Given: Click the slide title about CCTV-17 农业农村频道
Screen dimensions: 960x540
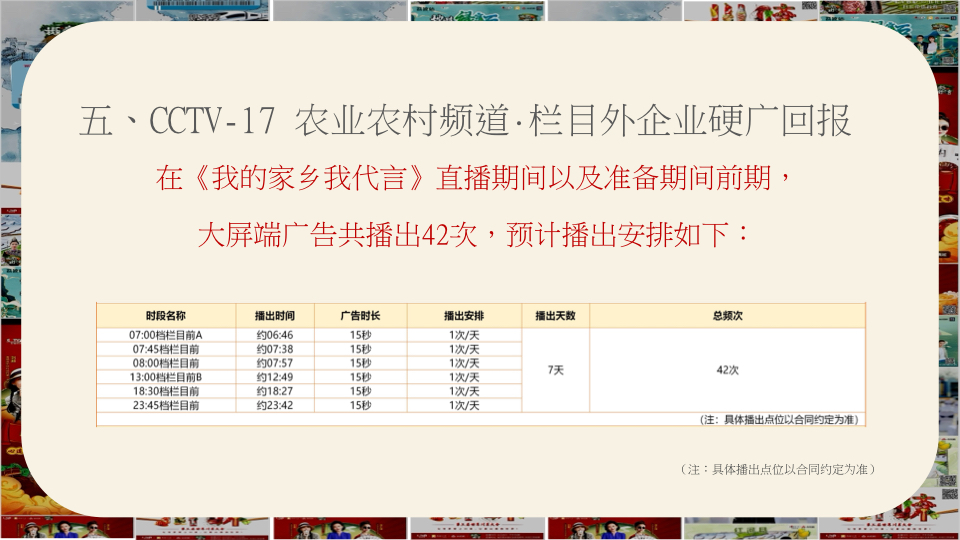Looking at the screenshot, I should point(465,122).
